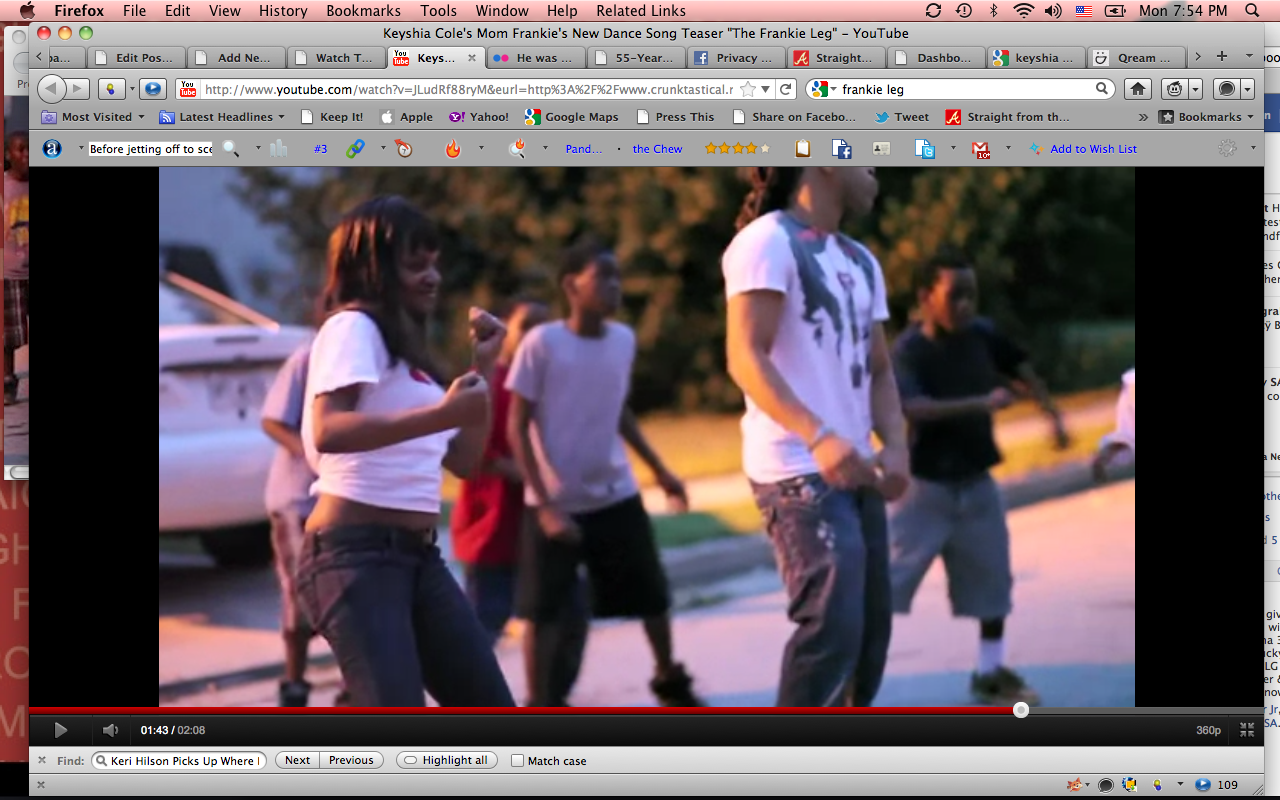Enable the Match case checkbox
Image resolution: width=1280 pixels, height=800 pixels.
click(517, 761)
